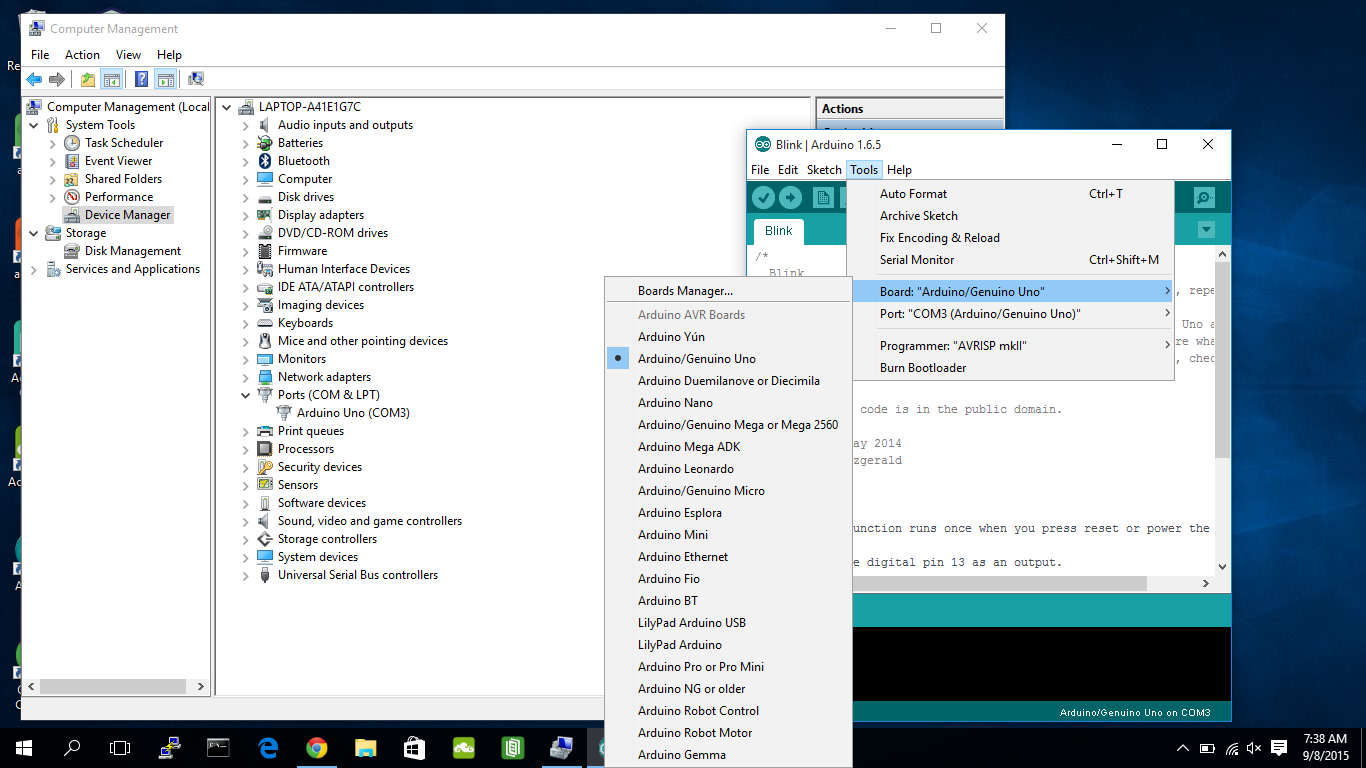Launch Microsoft Edge from the taskbar
Image resolution: width=1366 pixels, height=768 pixels.
click(x=268, y=747)
